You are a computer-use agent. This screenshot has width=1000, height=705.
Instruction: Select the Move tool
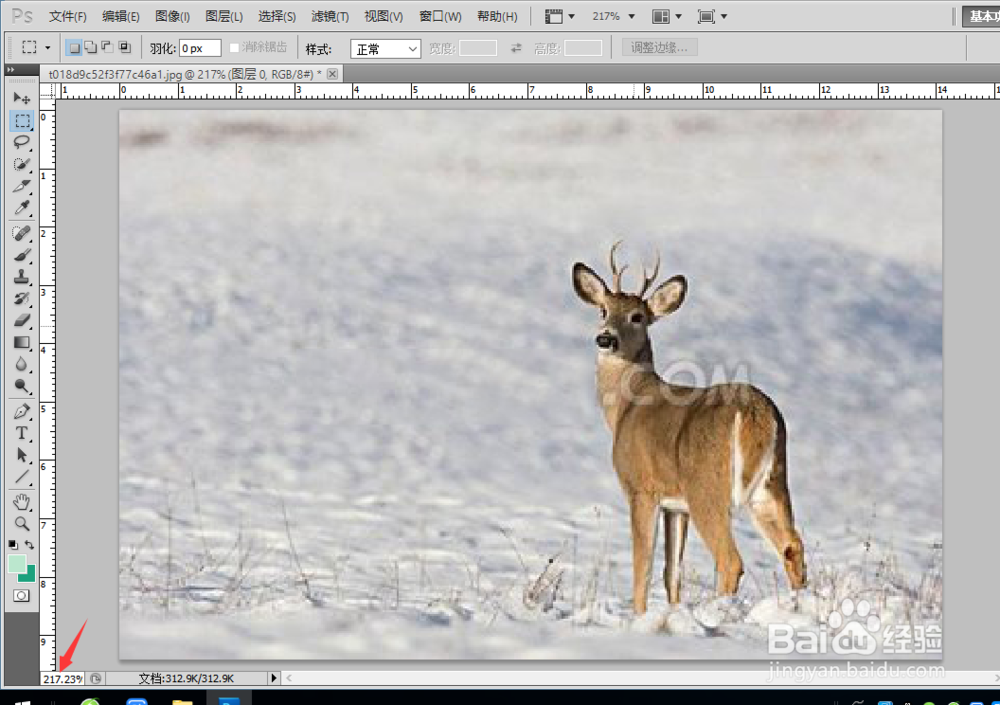coord(22,98)
